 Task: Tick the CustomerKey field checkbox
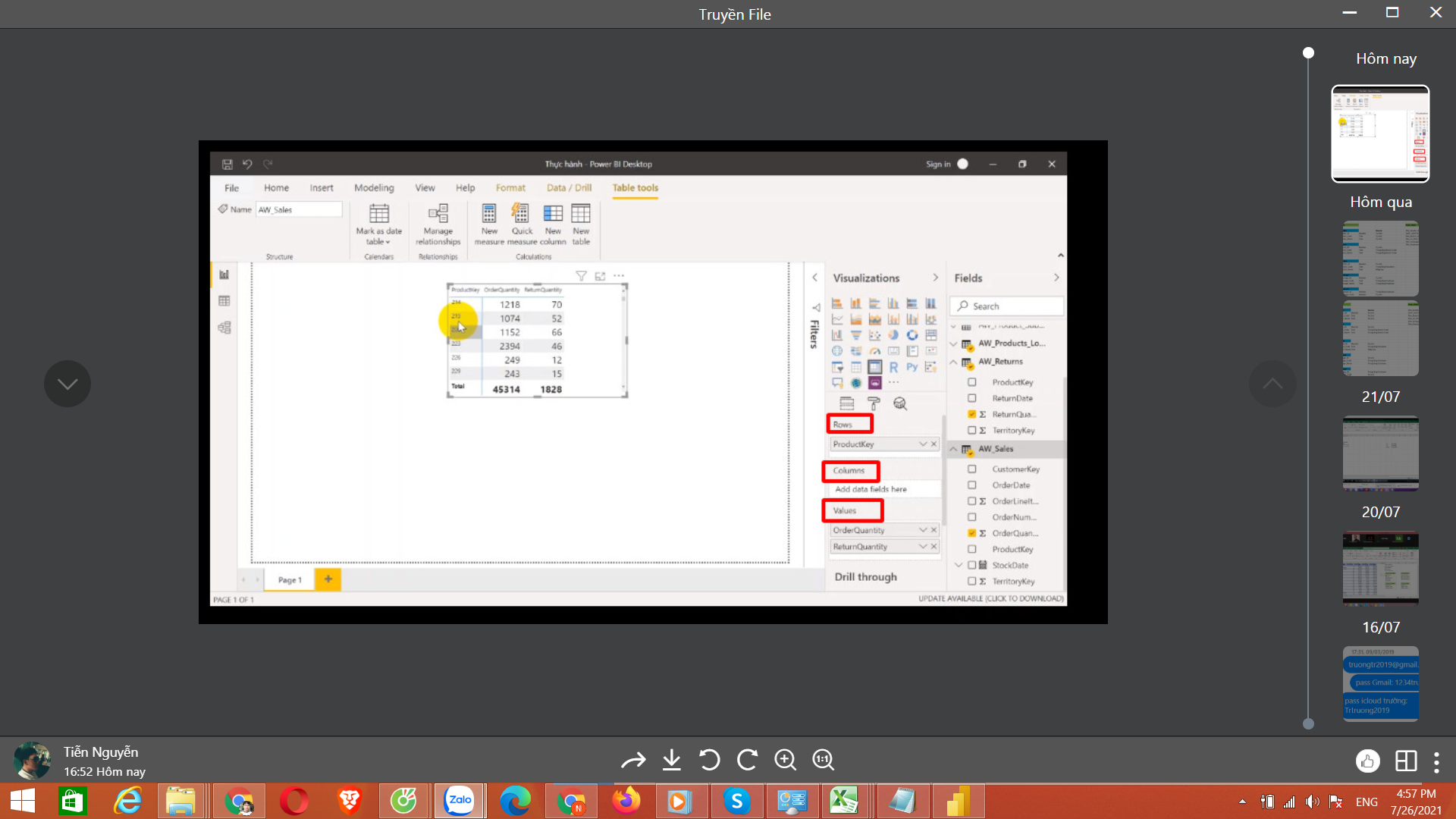pyautogui.click(x=971, y=469)
